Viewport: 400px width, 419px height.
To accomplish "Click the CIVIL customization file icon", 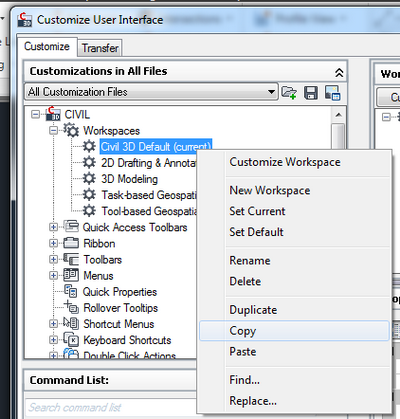I will (53, 114).
